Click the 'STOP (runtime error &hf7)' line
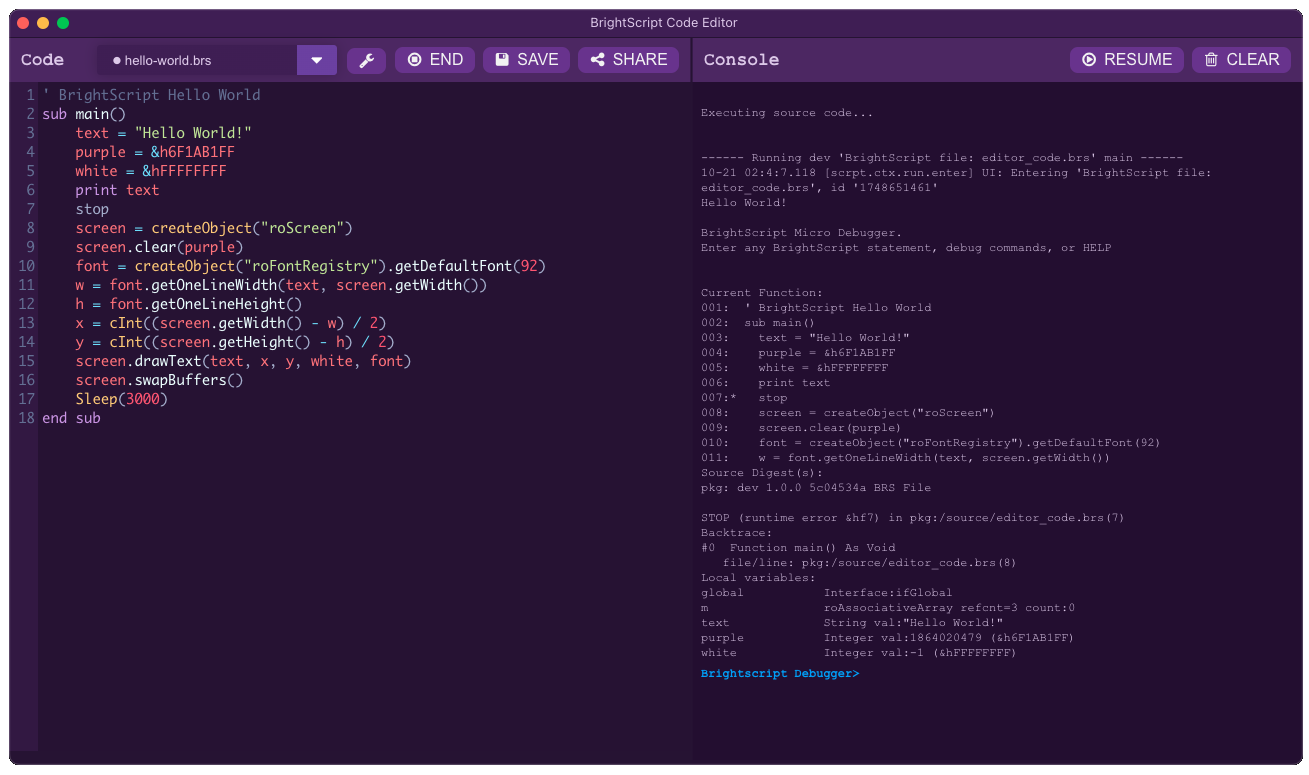This screenshot has width=1309, height=775. pos(913,518)
